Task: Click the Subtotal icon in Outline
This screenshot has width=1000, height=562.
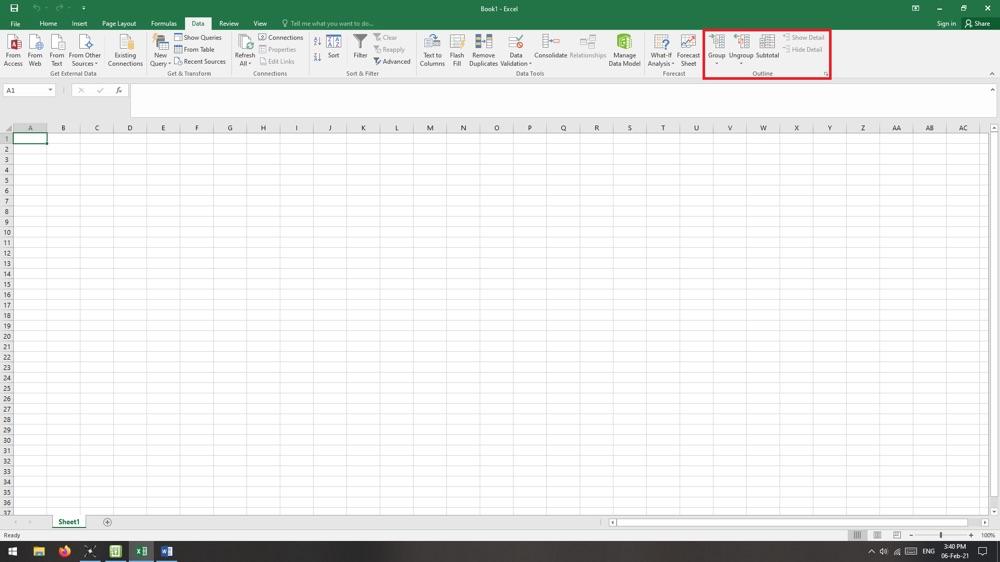Action: coord(767,46)
